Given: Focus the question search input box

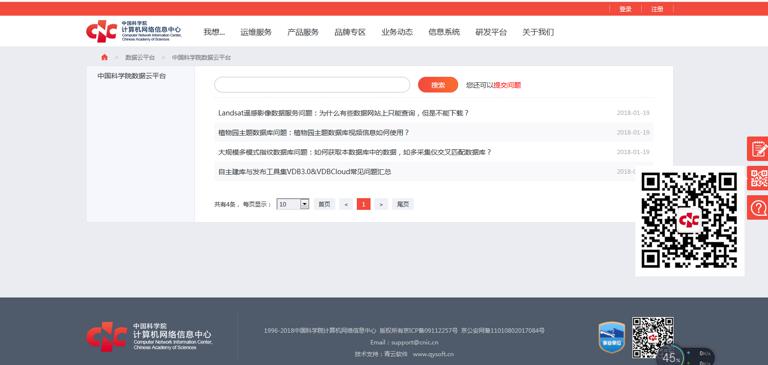Looking at the screenshot, I should point(312,85).
